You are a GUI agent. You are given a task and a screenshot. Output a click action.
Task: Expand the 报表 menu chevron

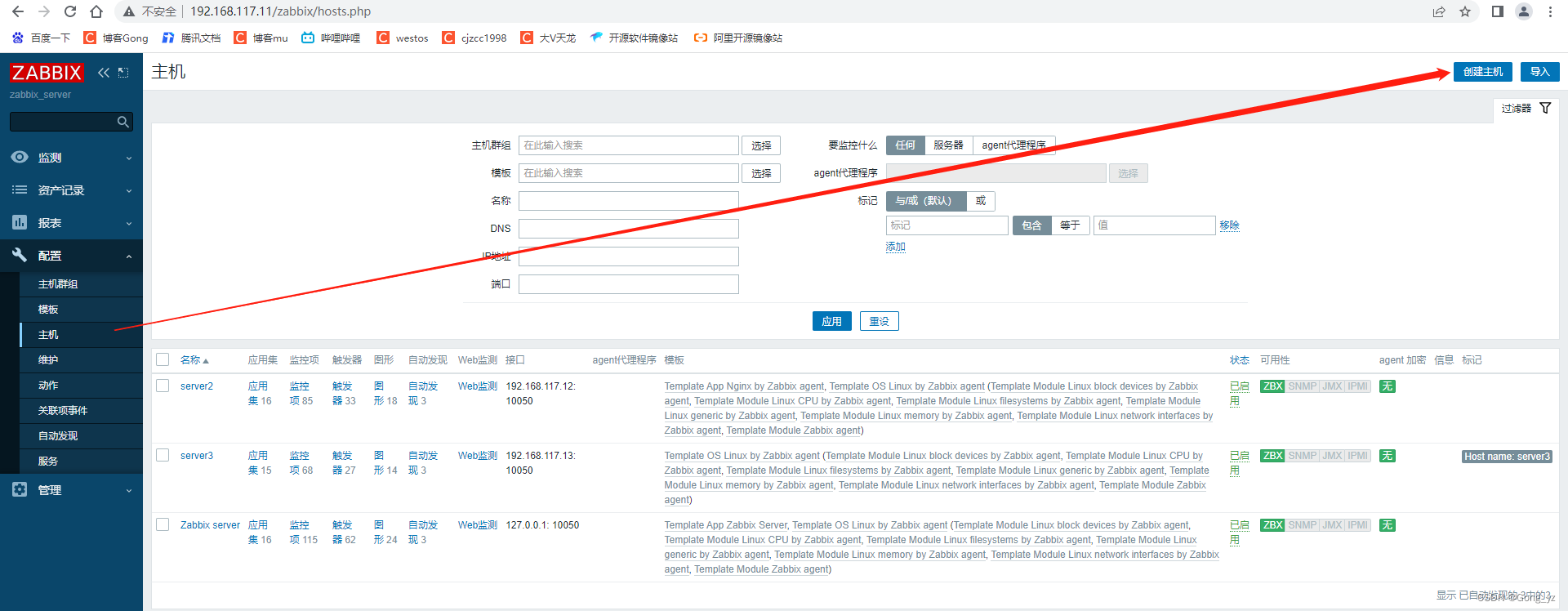coord(129,223)
